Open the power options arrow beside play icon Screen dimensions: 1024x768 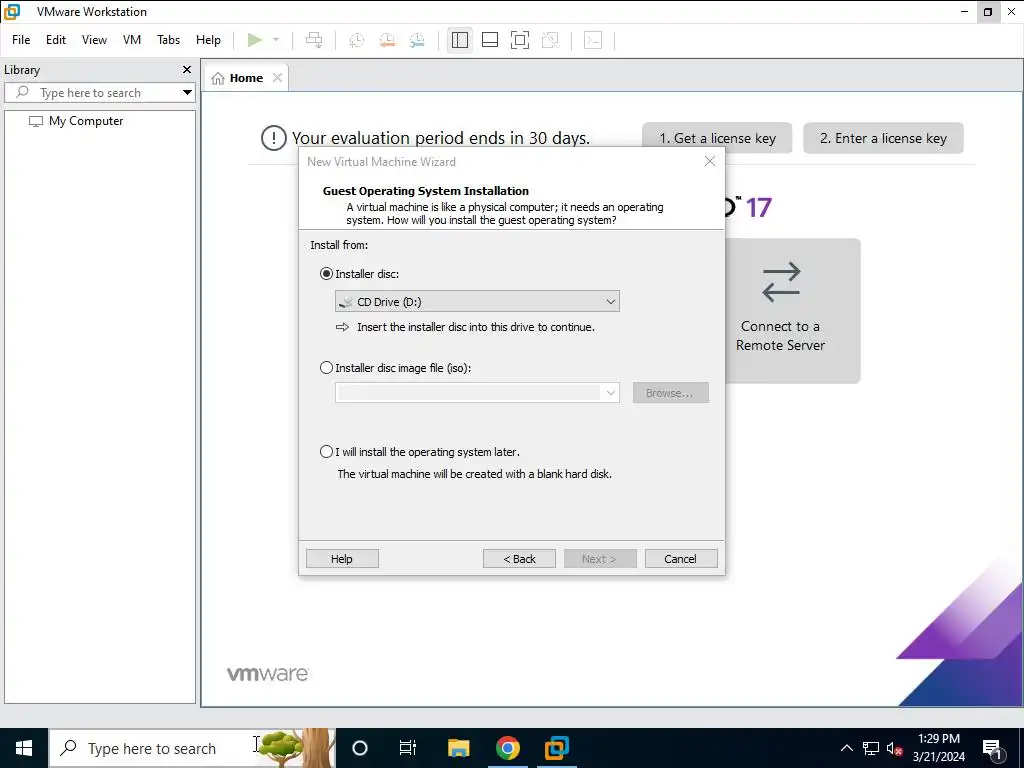pyautogui.click(x=276, y=40)
